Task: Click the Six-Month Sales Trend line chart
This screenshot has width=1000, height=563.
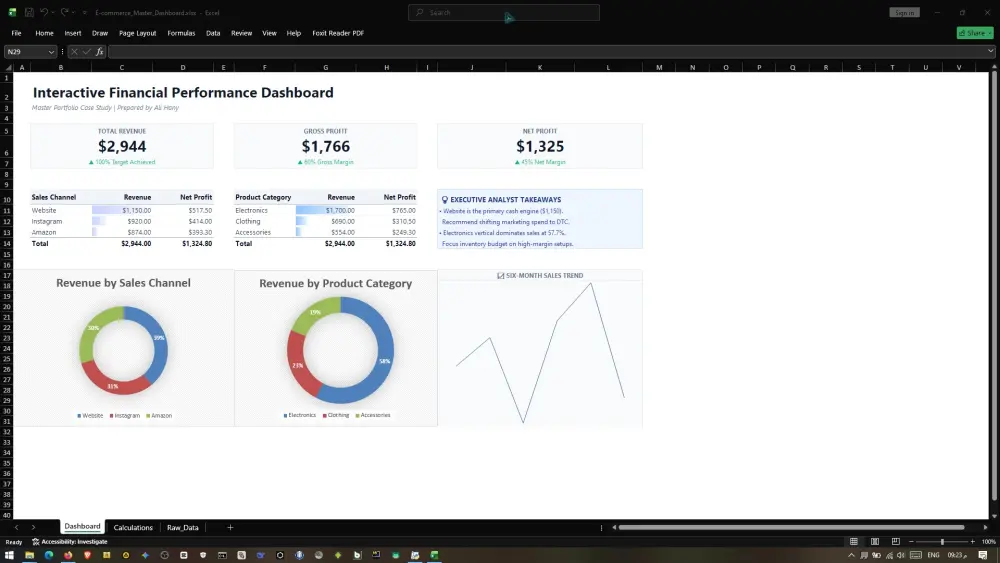Action: [x=540, y=353]
